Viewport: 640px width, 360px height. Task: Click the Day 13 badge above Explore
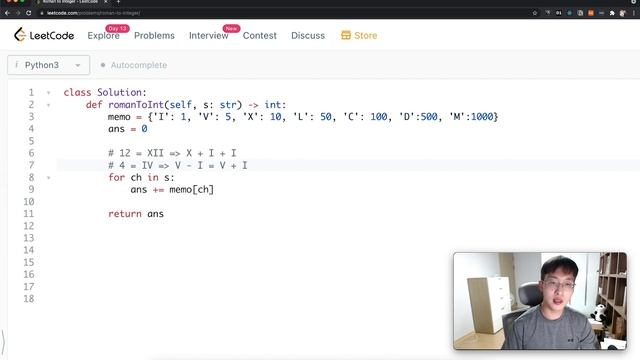pos(118,28)
